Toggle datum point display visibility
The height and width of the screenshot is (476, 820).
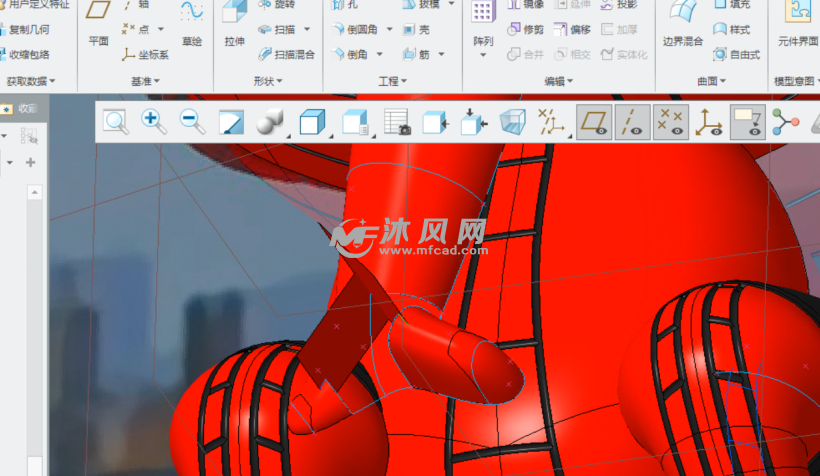tap(671, 122)
